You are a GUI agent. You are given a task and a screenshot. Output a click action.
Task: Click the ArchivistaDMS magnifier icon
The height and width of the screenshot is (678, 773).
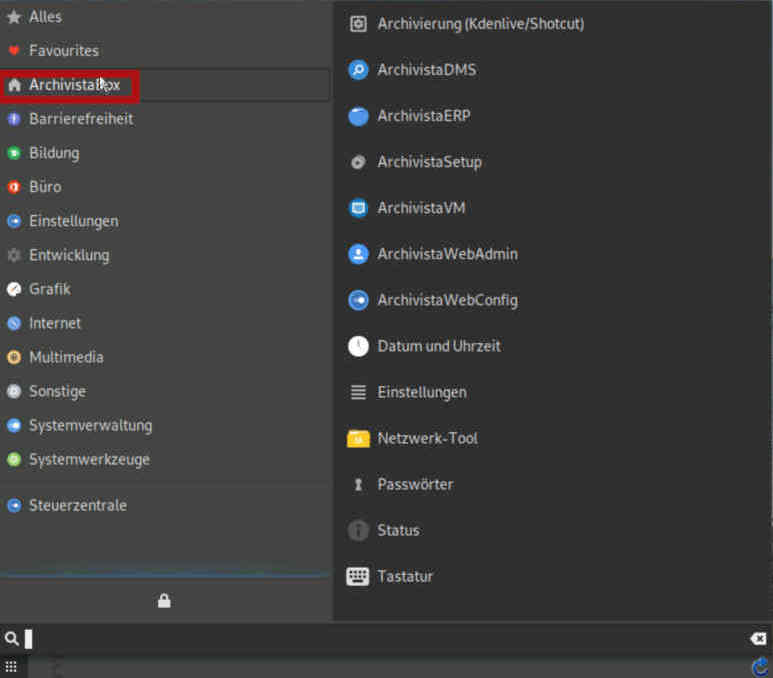pyautogui.click(x=358, y=70)
